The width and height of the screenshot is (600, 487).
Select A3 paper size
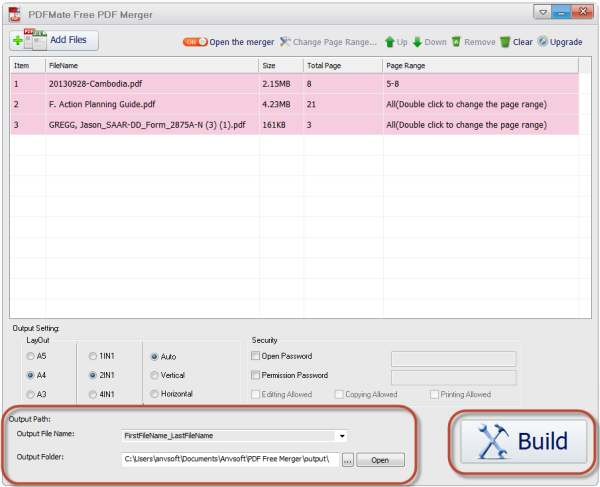click(30, 394)
